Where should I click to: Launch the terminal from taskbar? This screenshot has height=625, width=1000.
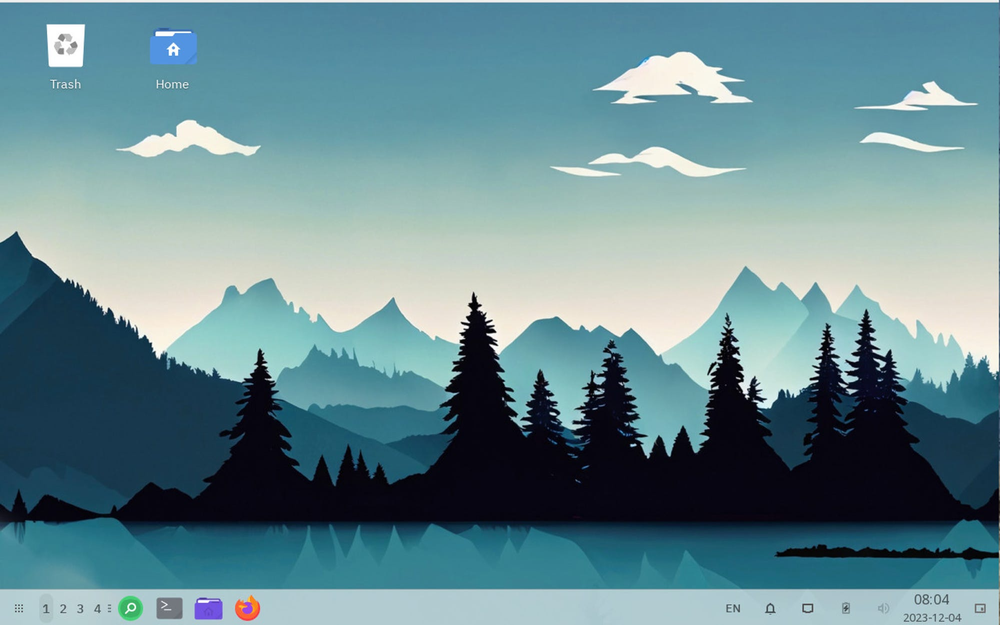[170, 608]
